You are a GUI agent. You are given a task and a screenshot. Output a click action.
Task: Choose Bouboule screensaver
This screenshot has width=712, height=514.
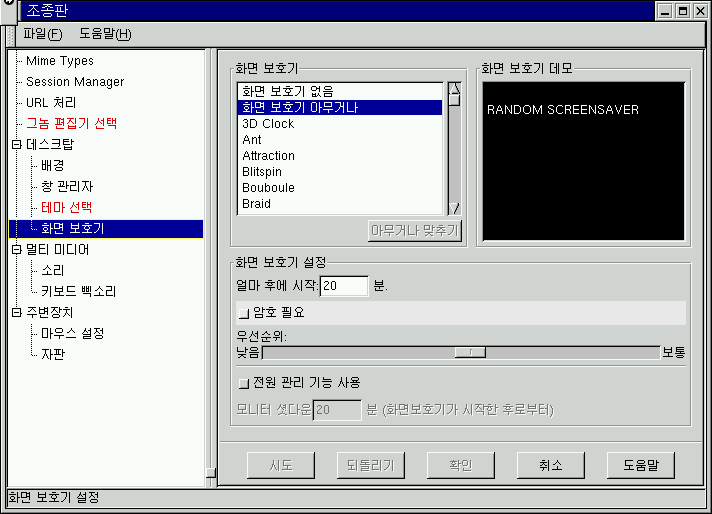click(x=340, y=188)
